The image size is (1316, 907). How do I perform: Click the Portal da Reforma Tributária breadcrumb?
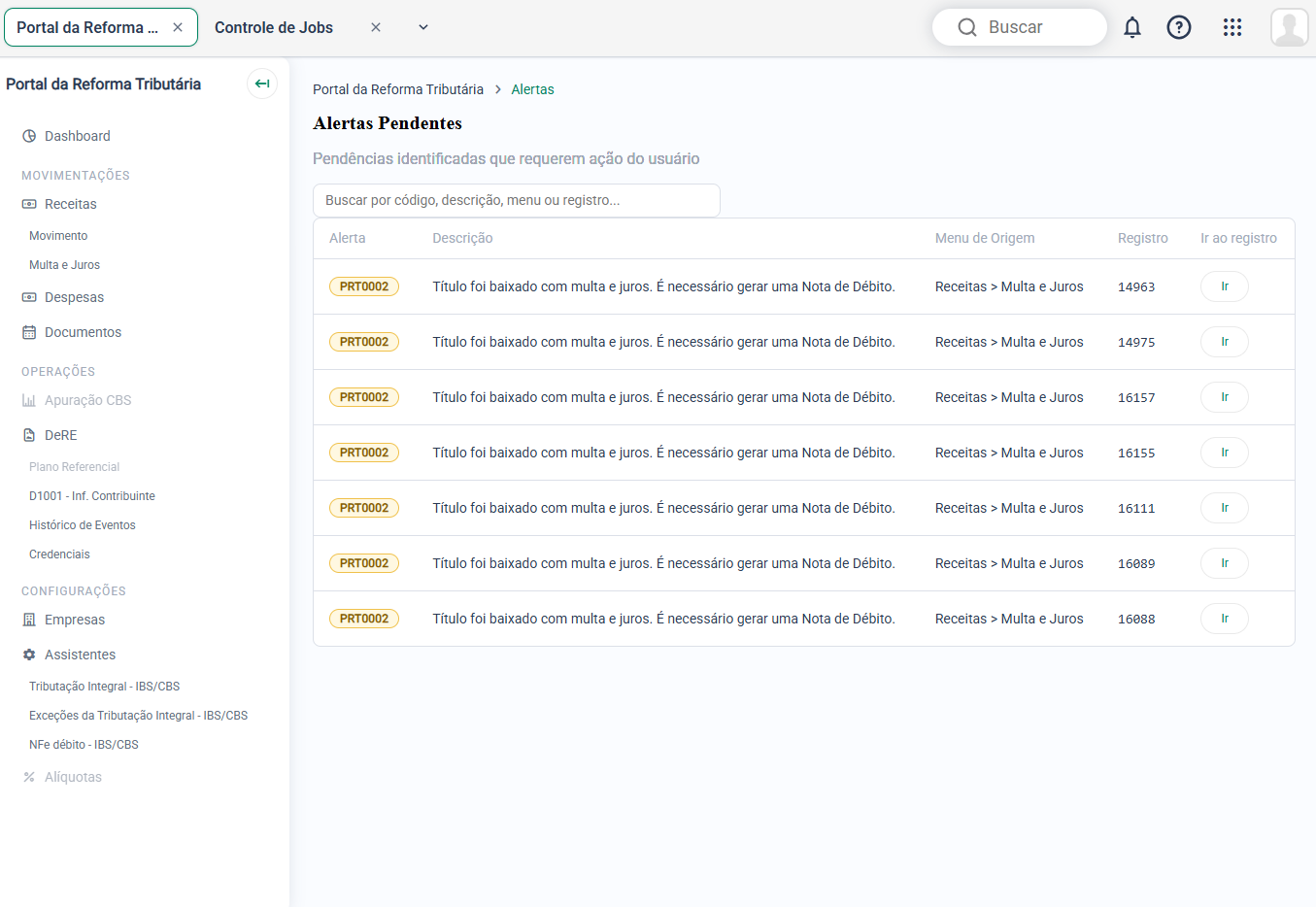398,89
